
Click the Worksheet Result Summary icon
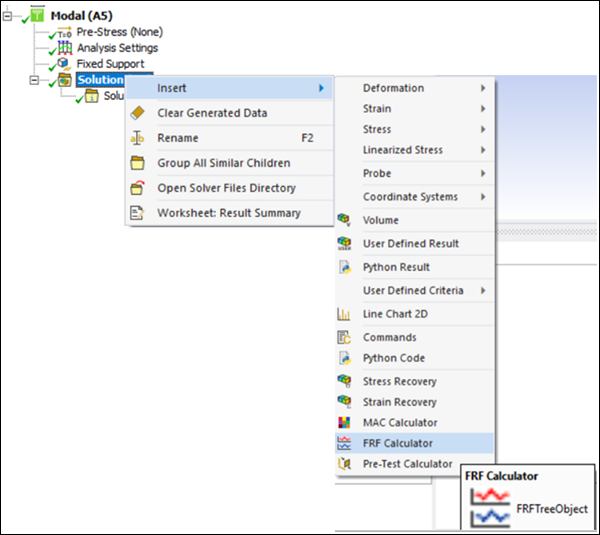pyautogui.click(x=137, y=213)
